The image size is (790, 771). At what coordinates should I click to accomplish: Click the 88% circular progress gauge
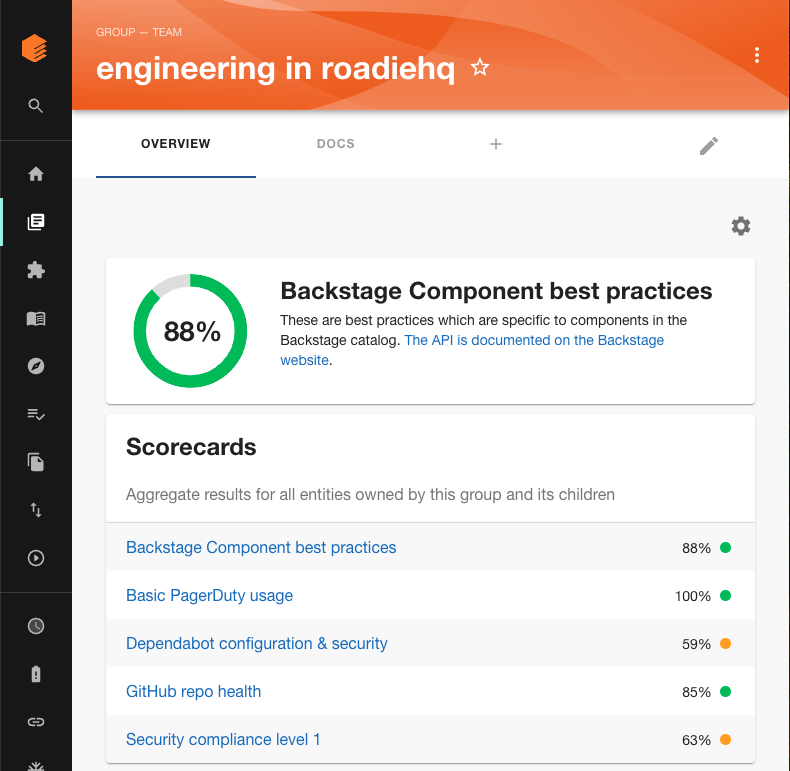[x=190, y=331]
